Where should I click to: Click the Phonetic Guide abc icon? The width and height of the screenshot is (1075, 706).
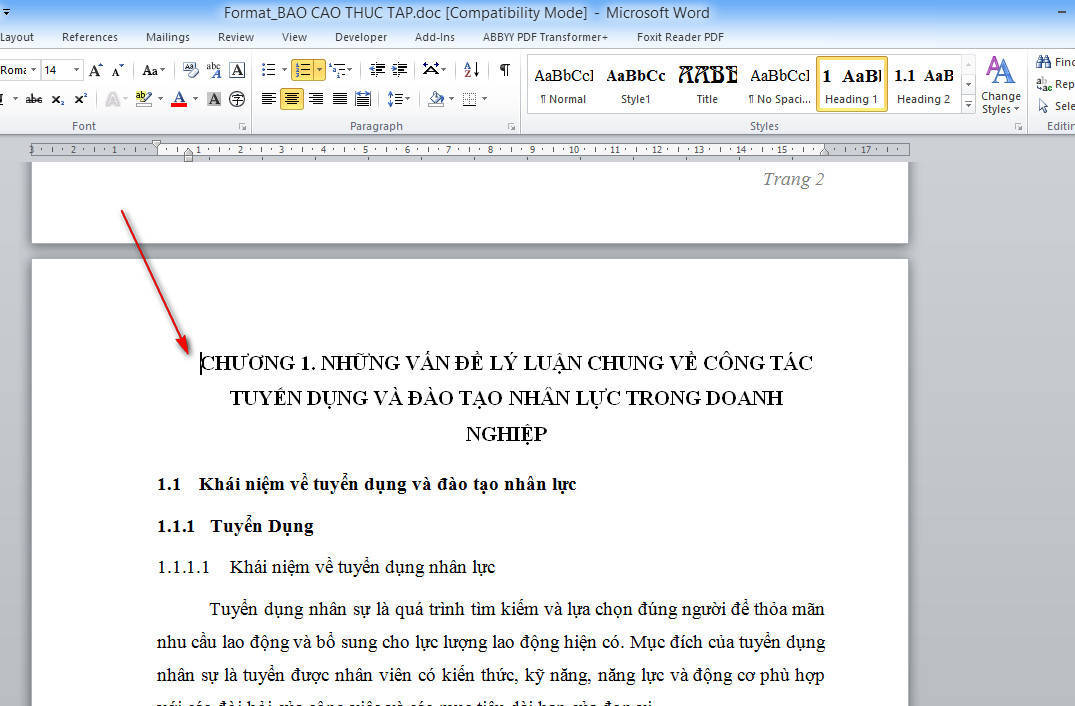point(214,70)
